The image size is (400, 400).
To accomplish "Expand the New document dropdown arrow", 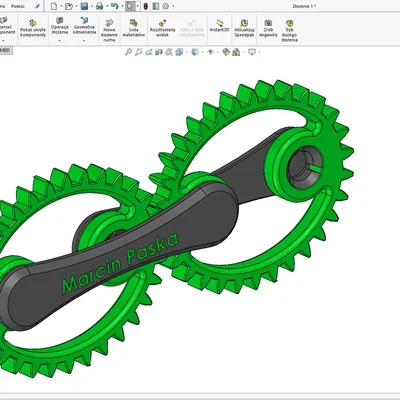I will [61, 6].
